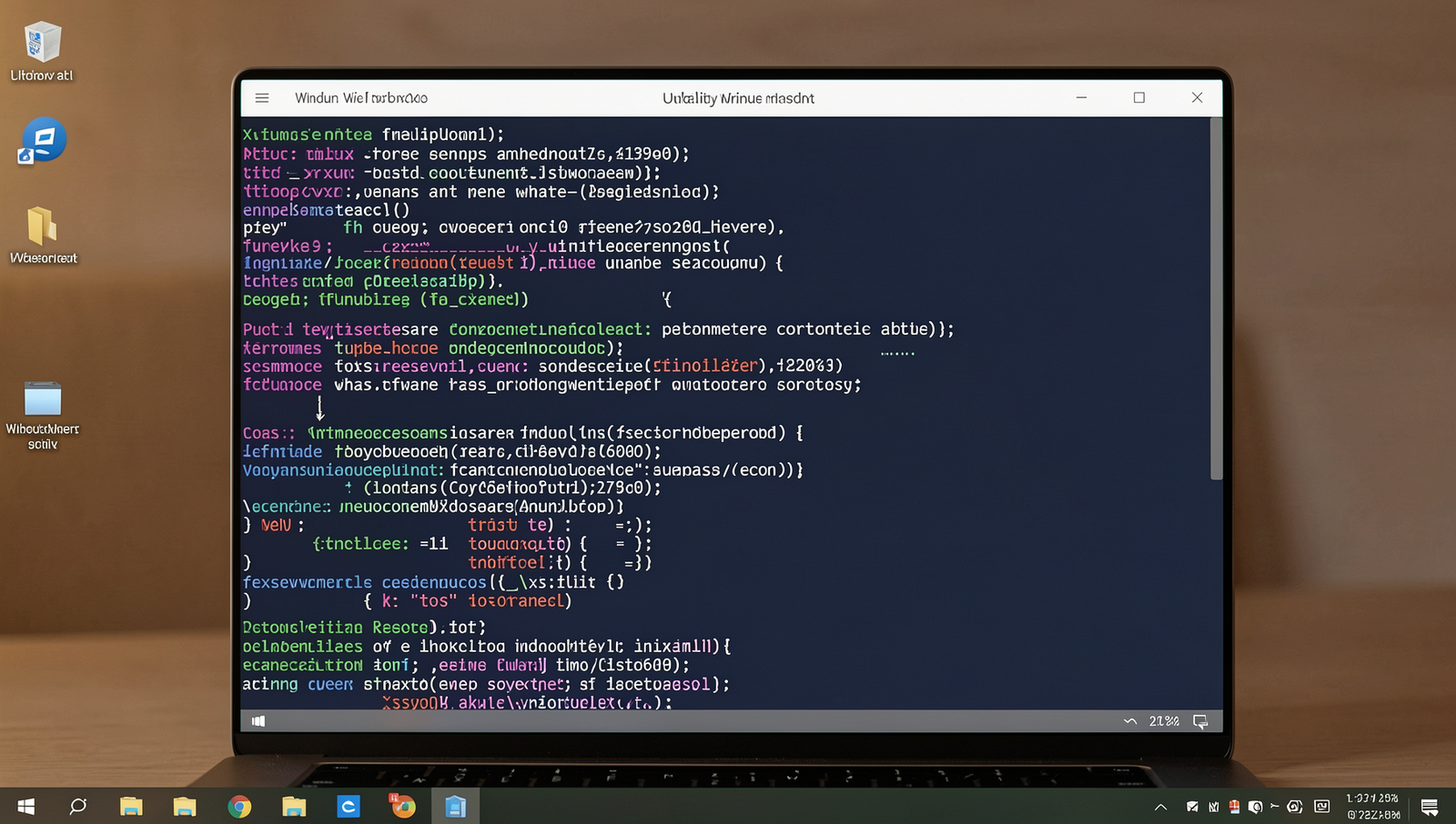1456x824 pixels.
Task: Open the hamburger menu in code window
Action: tap(262, 97)
